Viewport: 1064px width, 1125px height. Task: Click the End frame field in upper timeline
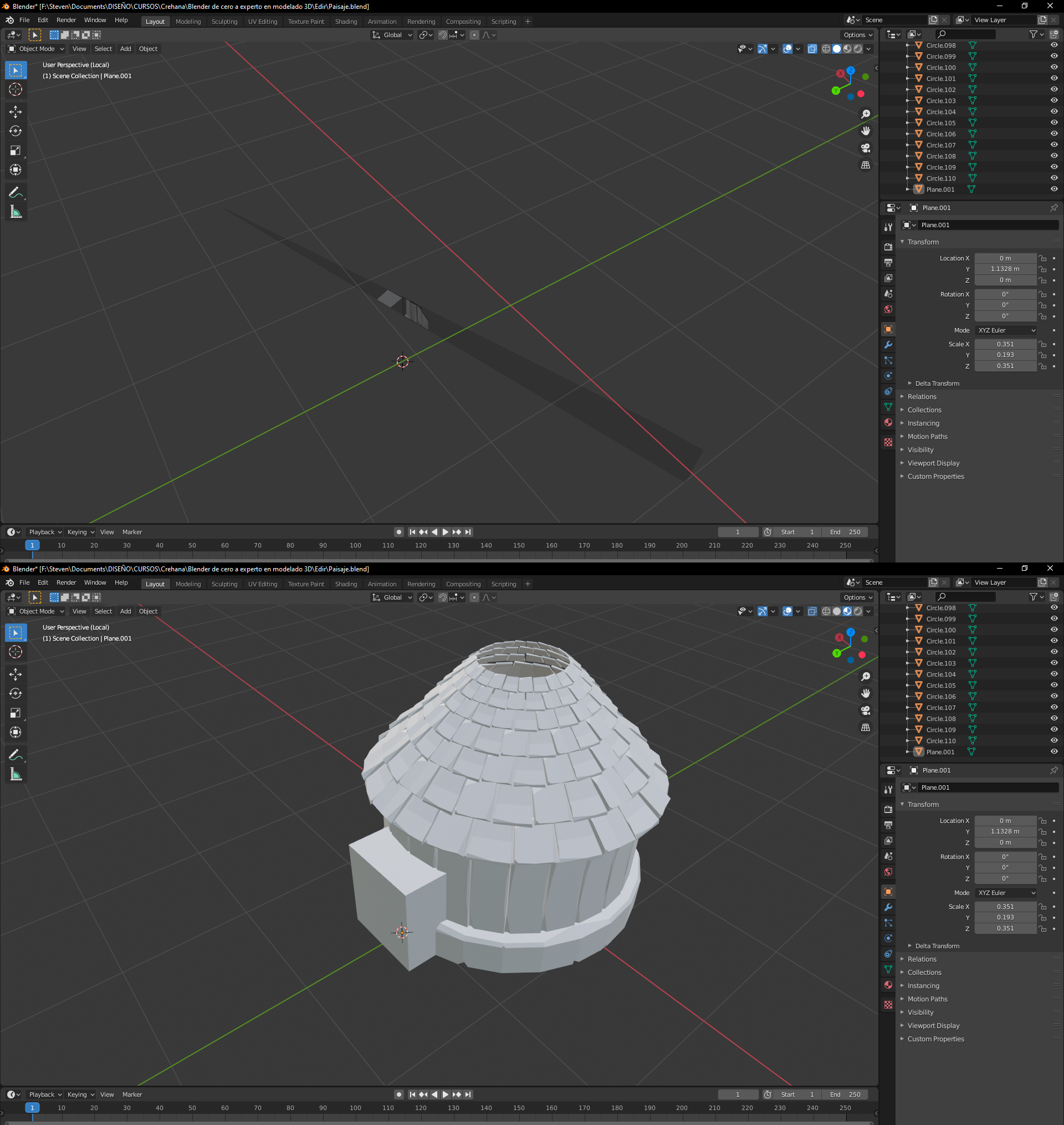(x=845, y=532)
